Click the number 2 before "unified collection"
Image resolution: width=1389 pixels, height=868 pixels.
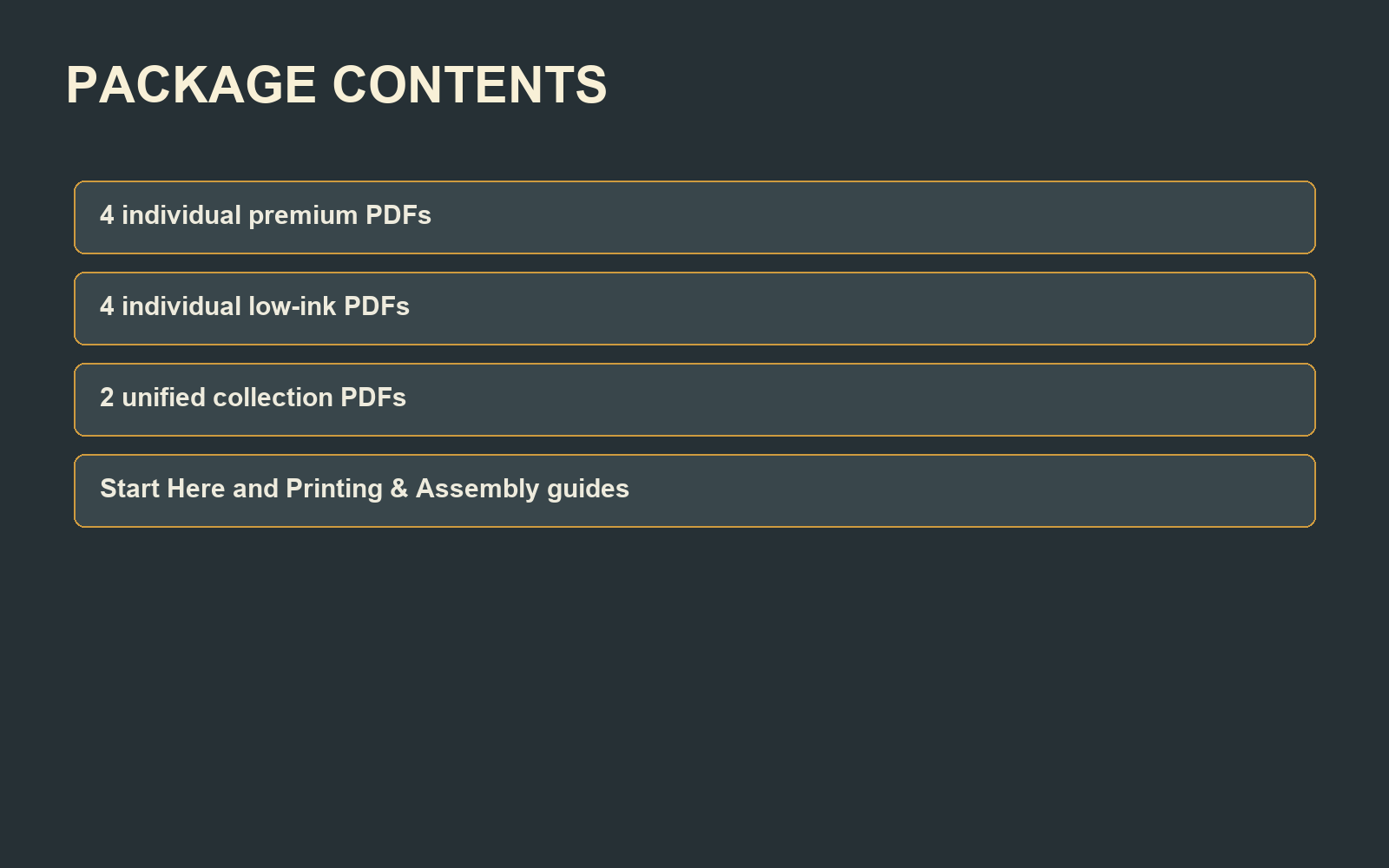107,398
